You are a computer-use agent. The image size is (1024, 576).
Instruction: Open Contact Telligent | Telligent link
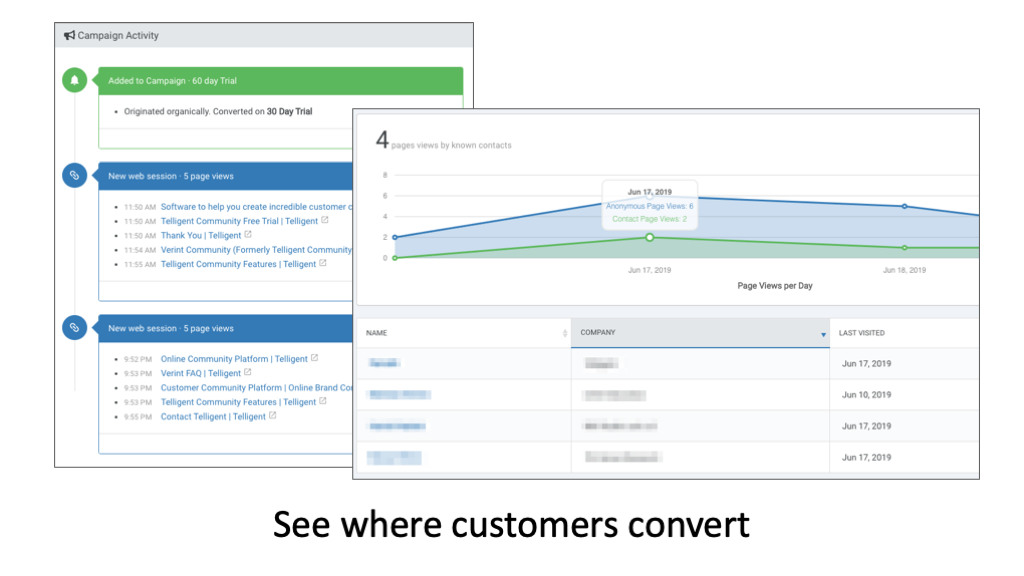click(213, 417)
